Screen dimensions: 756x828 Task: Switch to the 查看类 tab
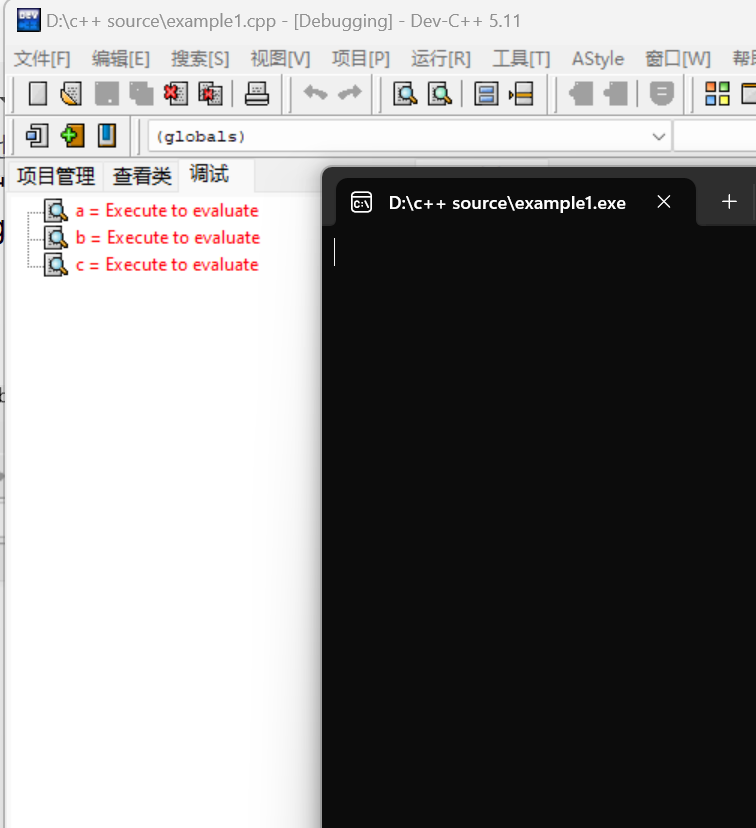[x=141, y=176]
